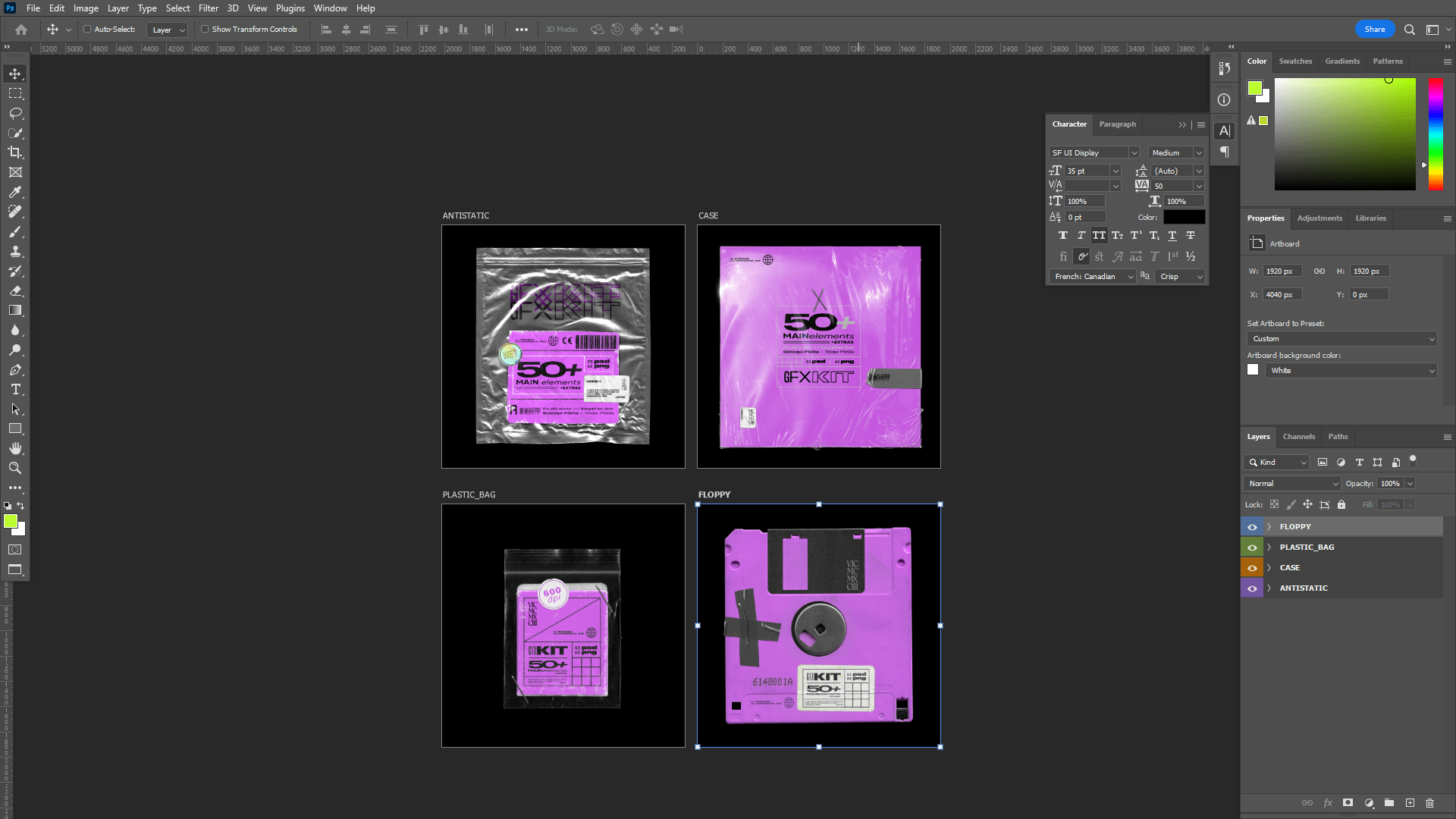
Task: Click the Share button
Action: pyautogui.click(x=1374, y=29)
